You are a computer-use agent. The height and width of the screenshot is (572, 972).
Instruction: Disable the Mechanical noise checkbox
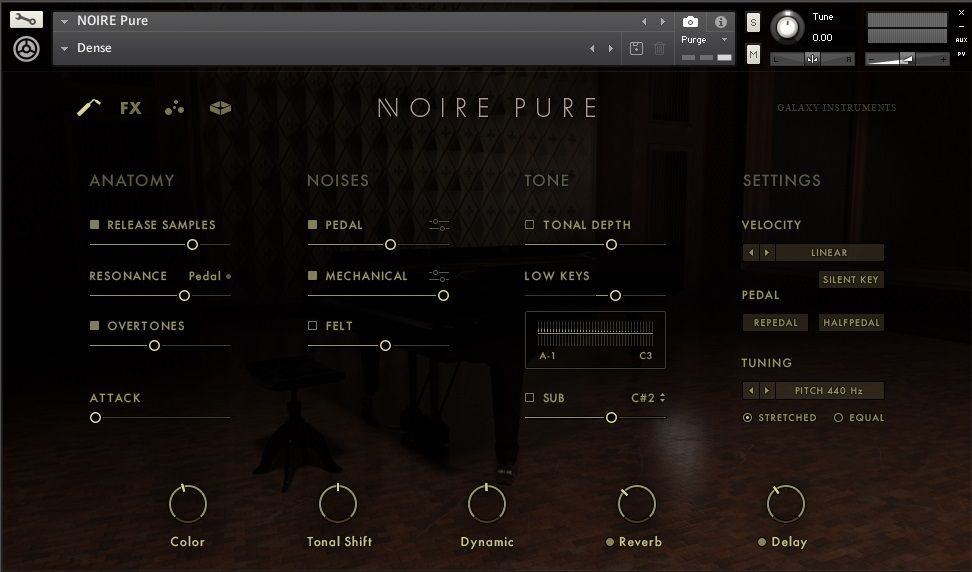coord(312,275)
